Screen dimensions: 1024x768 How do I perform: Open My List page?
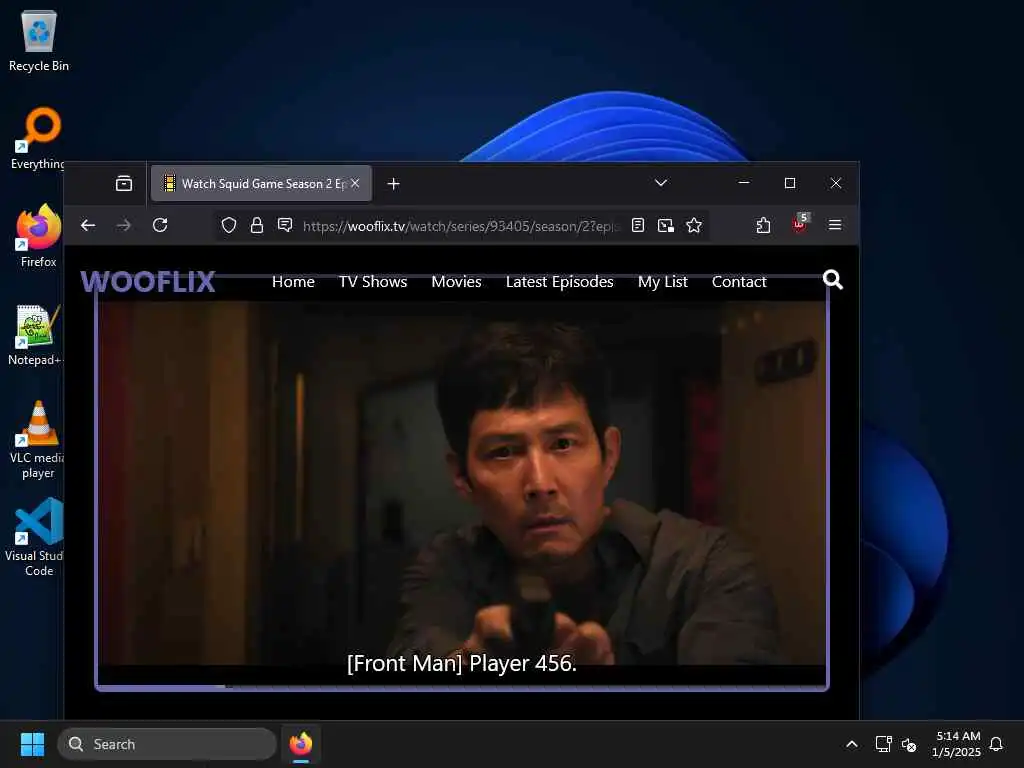(663, 281)
